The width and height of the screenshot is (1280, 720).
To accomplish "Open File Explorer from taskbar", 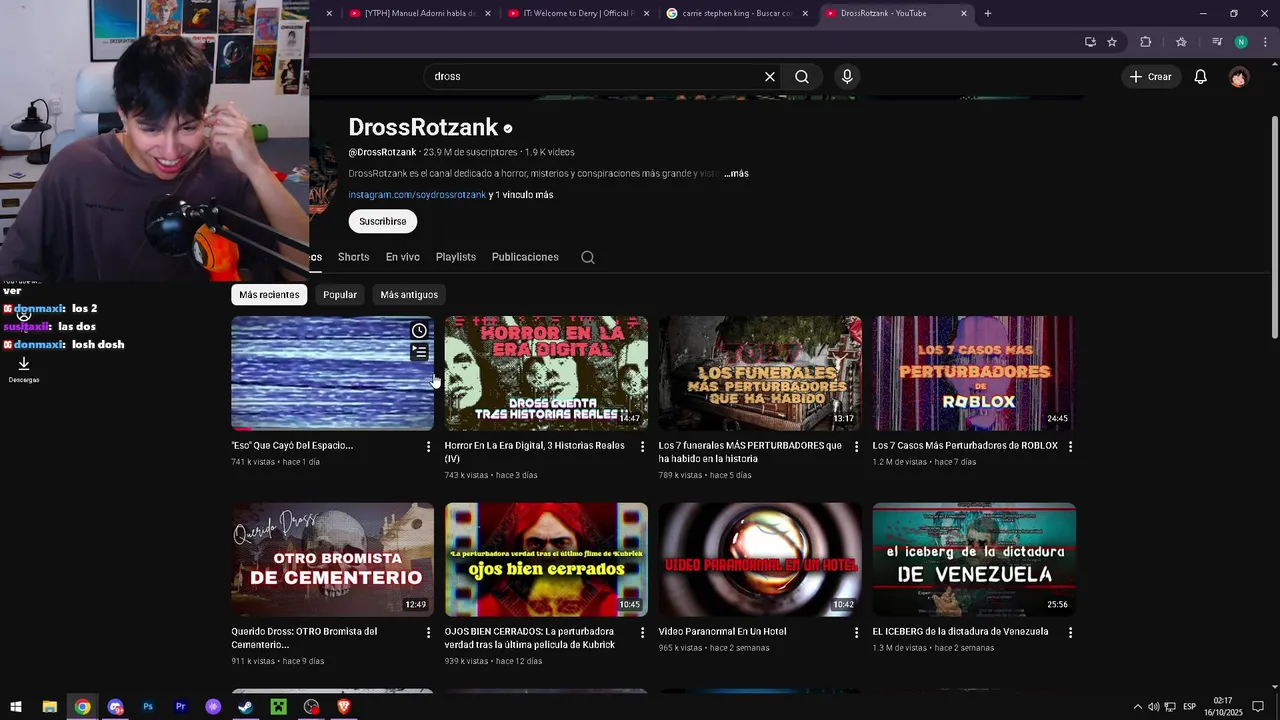I will [49, 707].
